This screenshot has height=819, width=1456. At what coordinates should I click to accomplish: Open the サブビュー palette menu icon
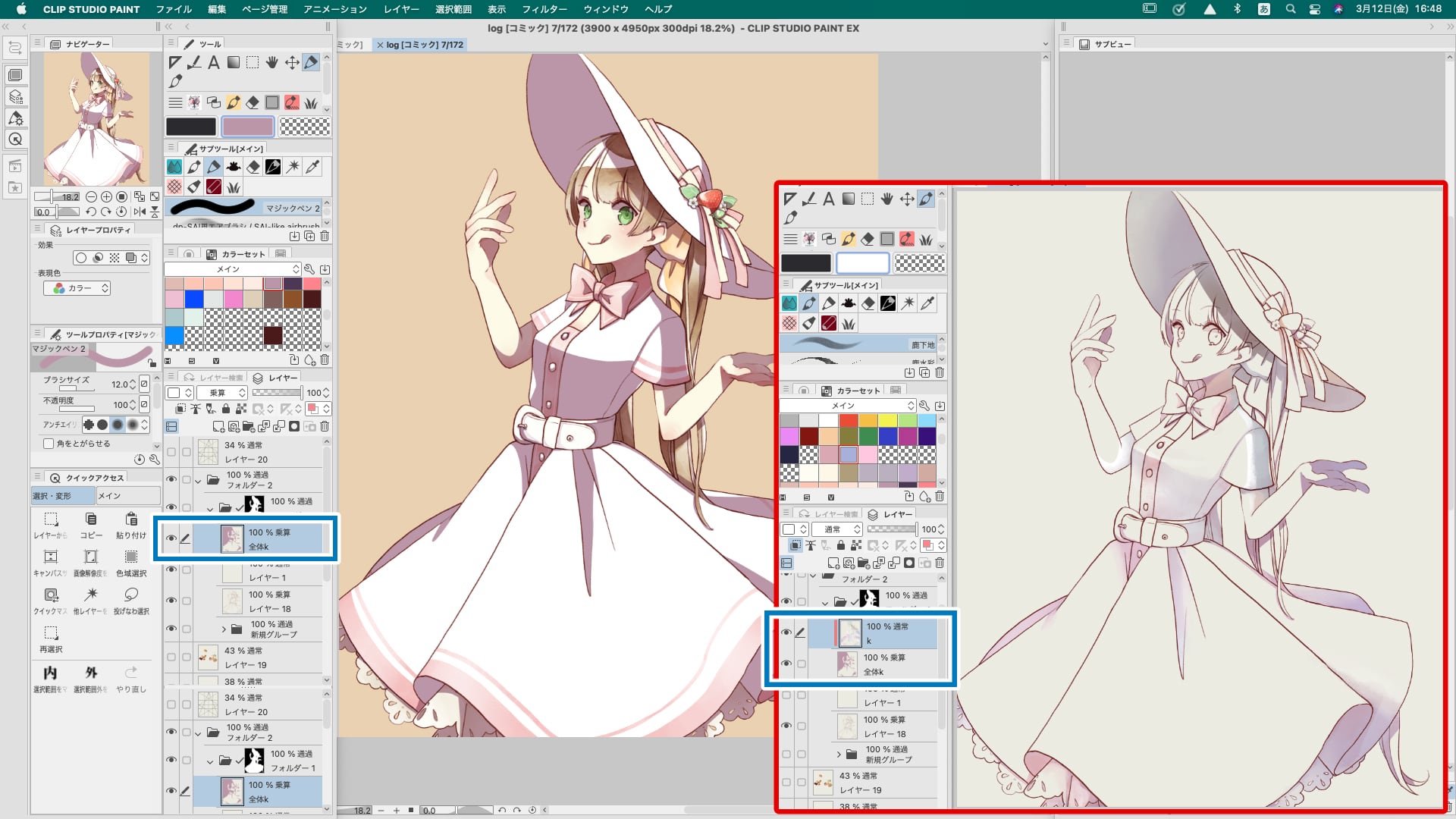1066,43
